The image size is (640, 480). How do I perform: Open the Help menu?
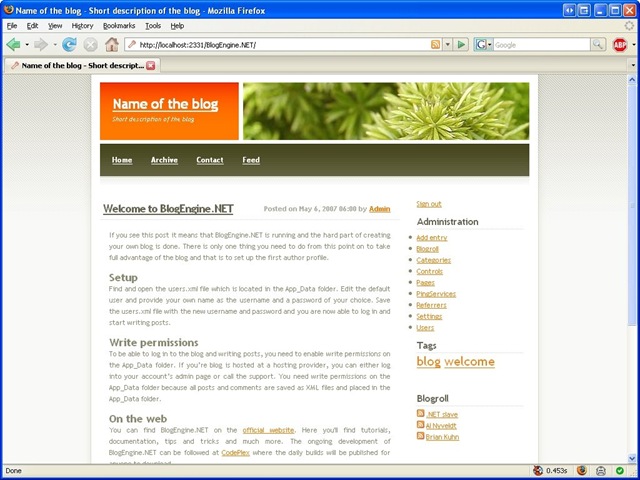(177, 26)
